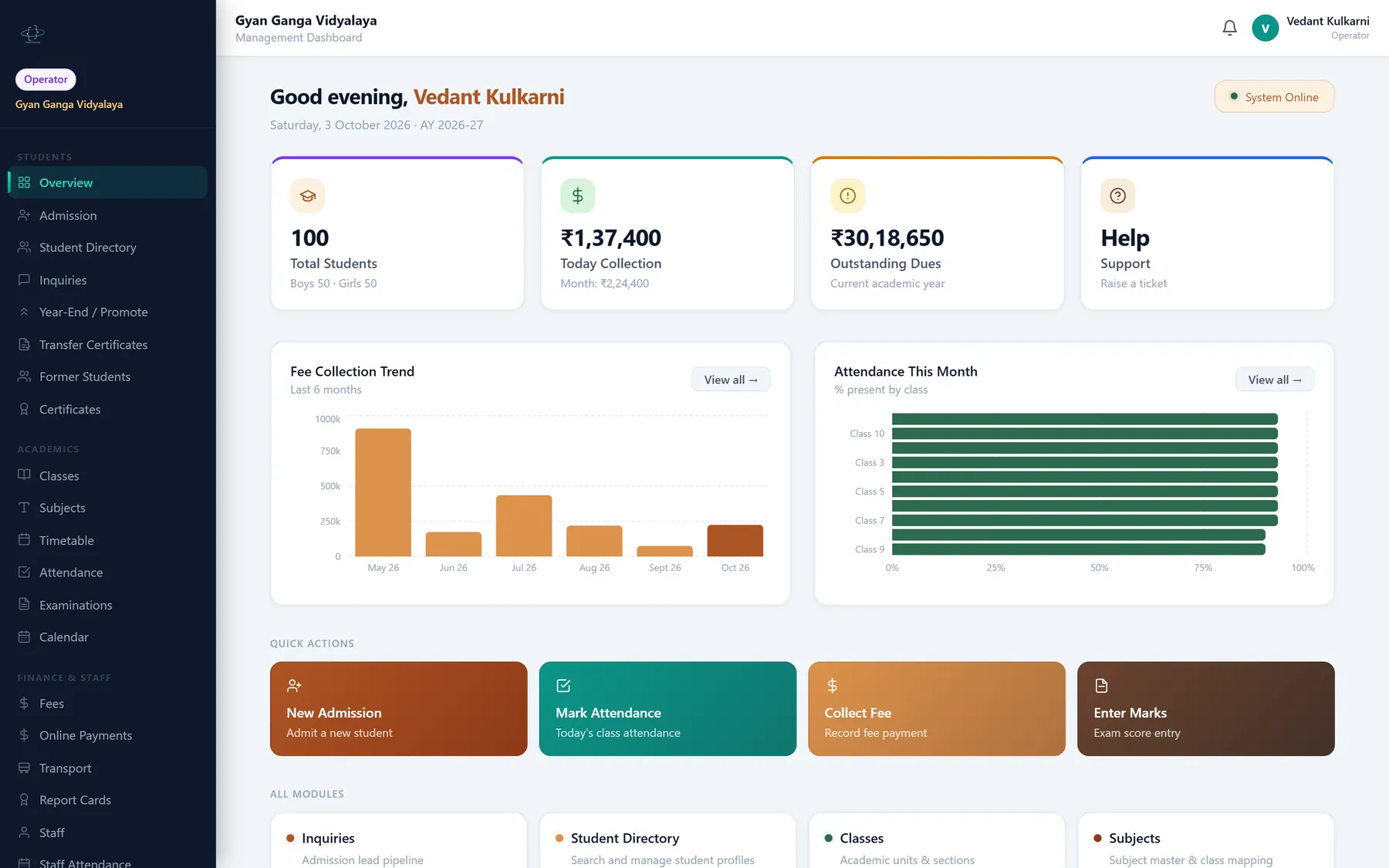Click the Report Cards award icon
1389x868 pixels.
coord(24,800)
